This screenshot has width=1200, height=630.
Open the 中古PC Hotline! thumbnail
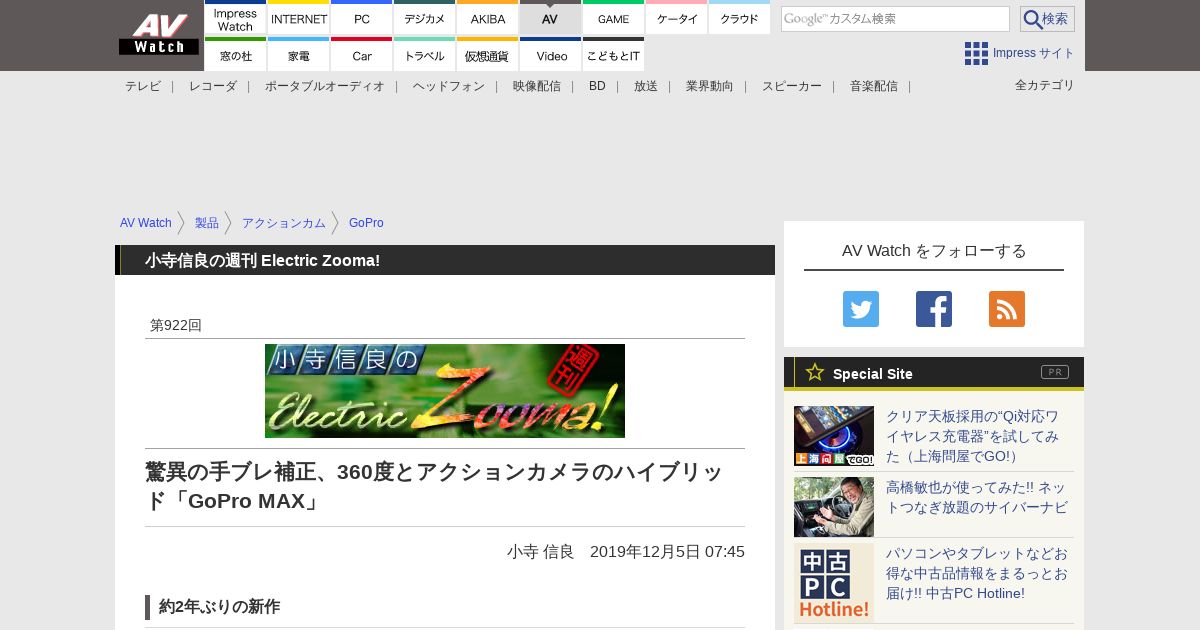point(834,582)
